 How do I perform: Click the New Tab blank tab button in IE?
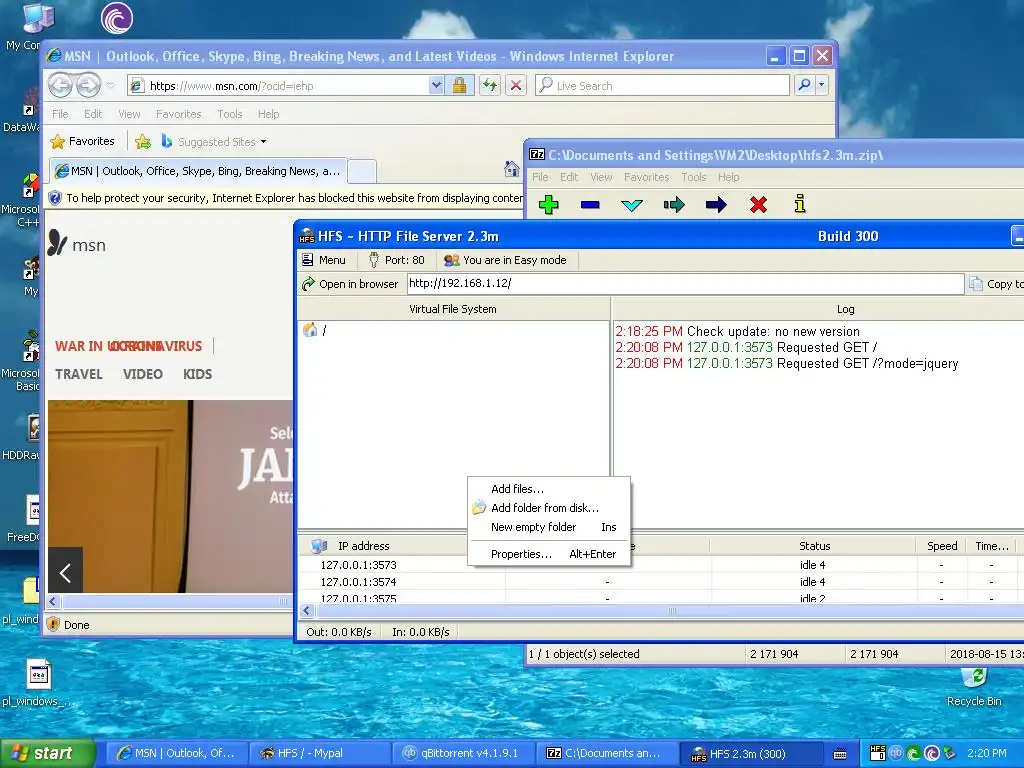point(362,172)
